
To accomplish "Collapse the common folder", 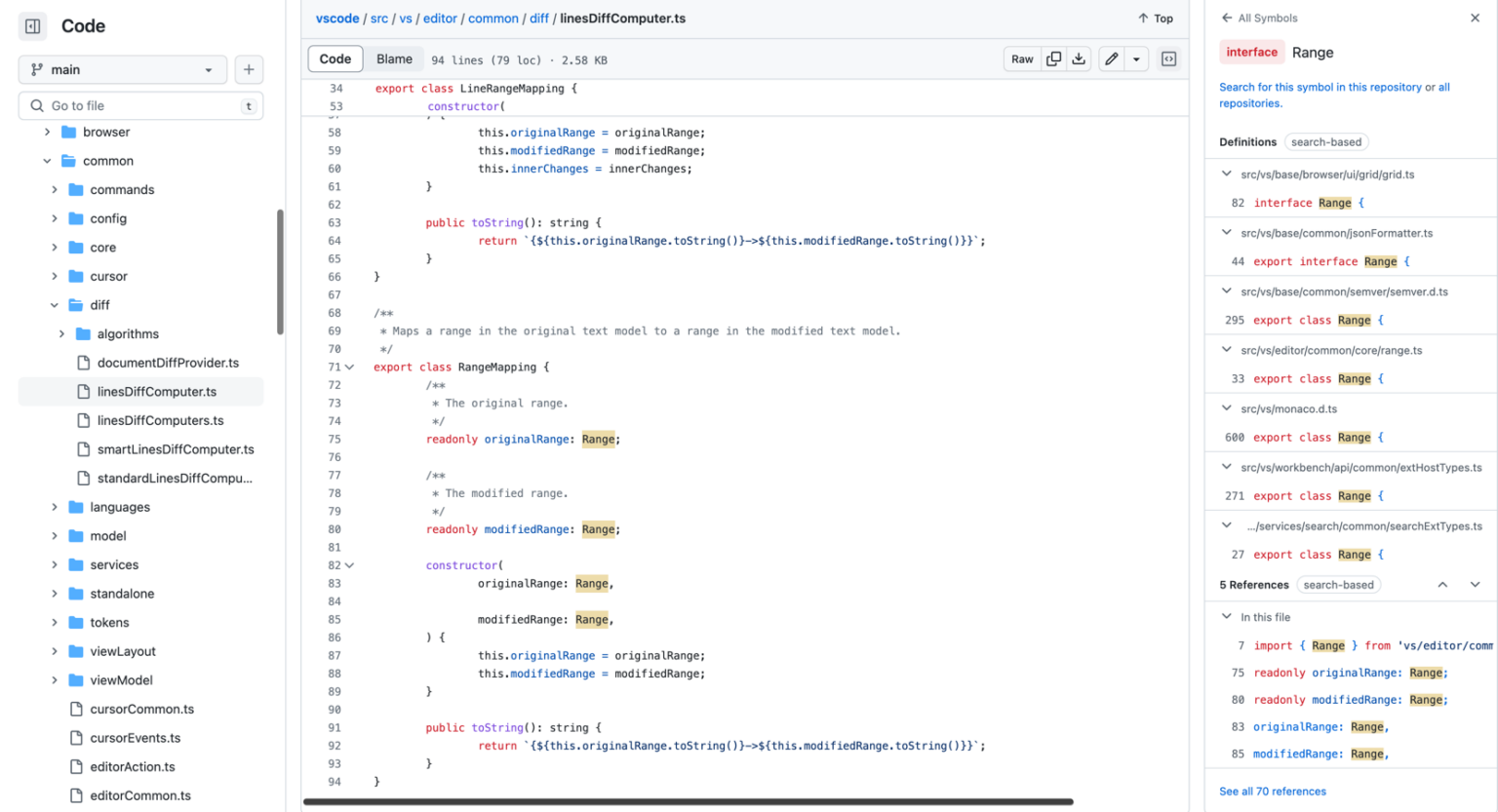I will pyautogui.click(x=47, y=161).
